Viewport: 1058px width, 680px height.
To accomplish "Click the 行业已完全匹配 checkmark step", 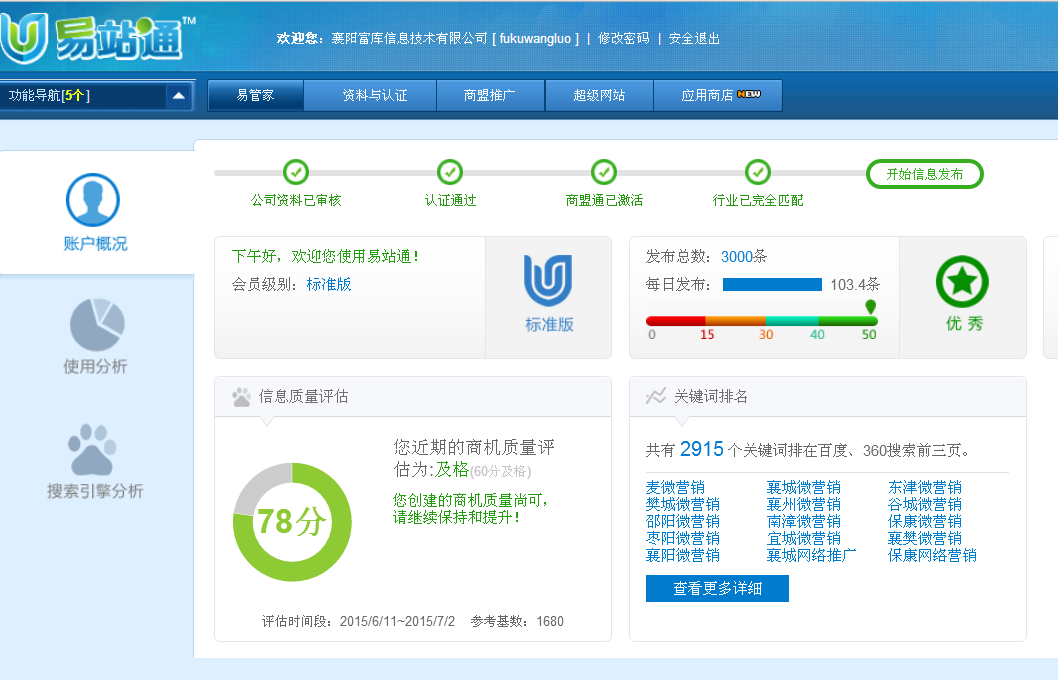I will 758,172.
